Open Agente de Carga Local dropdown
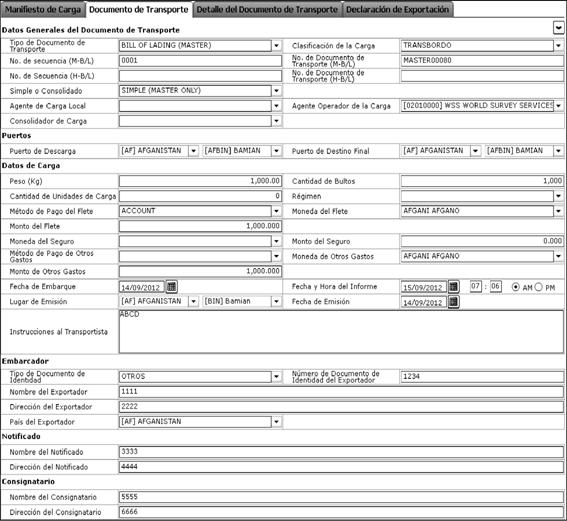 [x=276, y=106]
